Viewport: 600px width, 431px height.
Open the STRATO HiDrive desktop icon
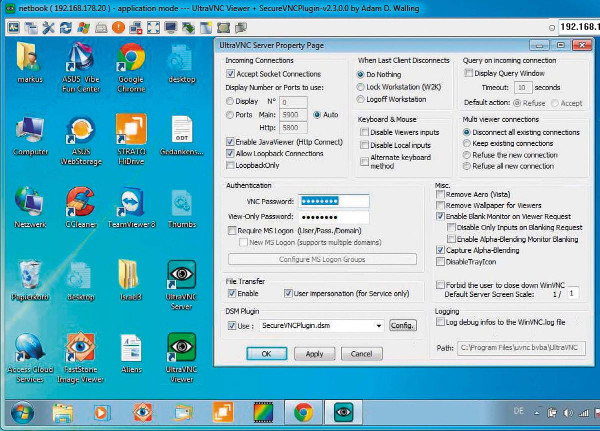point(132,132)
